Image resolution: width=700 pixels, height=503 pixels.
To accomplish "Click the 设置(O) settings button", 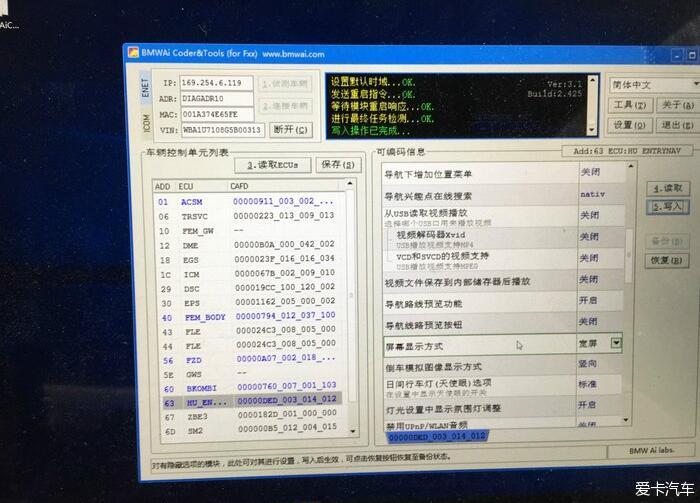I will tap(629, 125).
